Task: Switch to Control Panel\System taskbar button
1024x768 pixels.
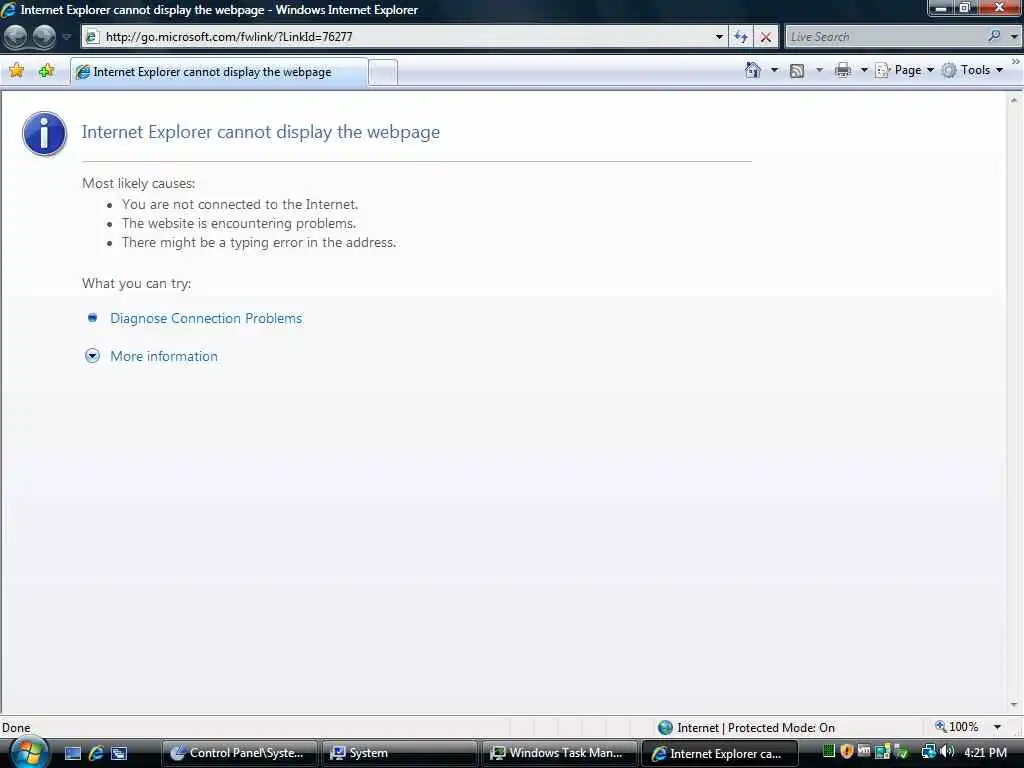Action: click(238, 753)
